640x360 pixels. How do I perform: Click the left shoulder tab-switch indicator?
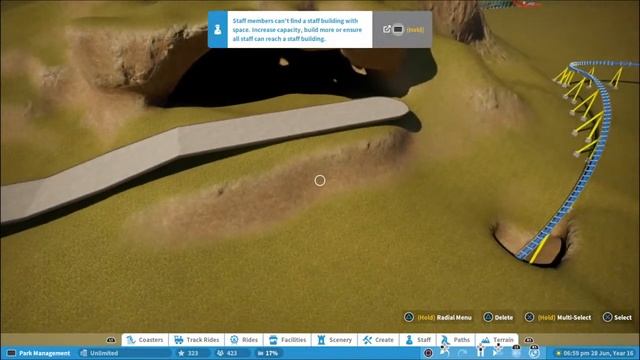[x=111, y=340]
